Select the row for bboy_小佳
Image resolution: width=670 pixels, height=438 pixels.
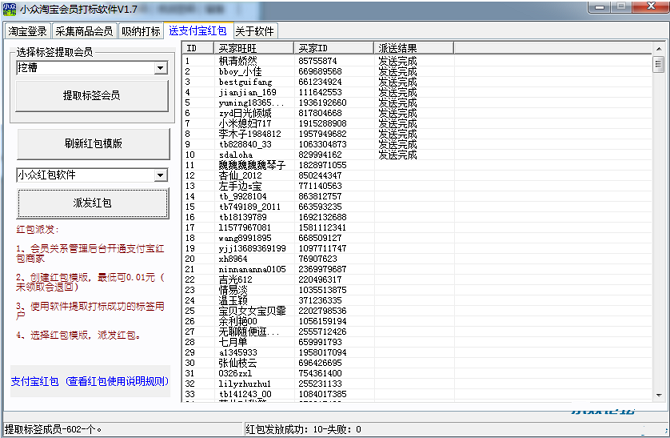click(417, 71)
